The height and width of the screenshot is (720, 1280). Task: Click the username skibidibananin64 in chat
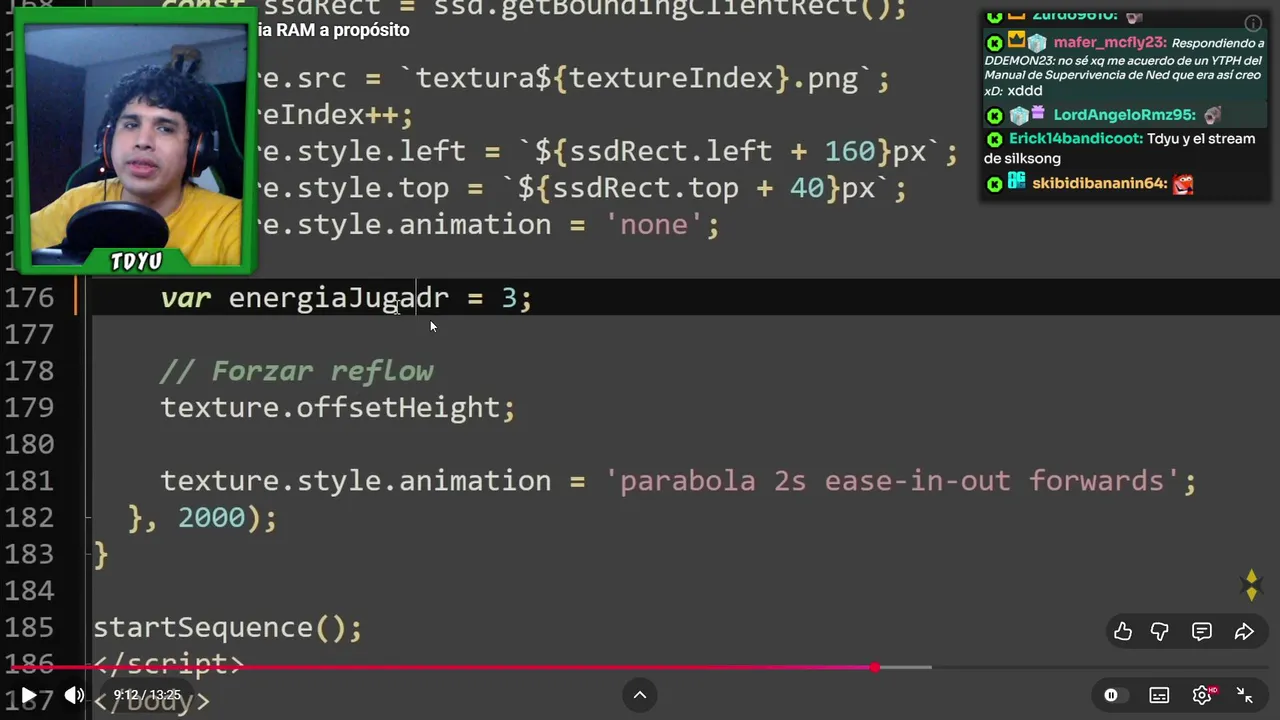click(x=1100, y=184)
